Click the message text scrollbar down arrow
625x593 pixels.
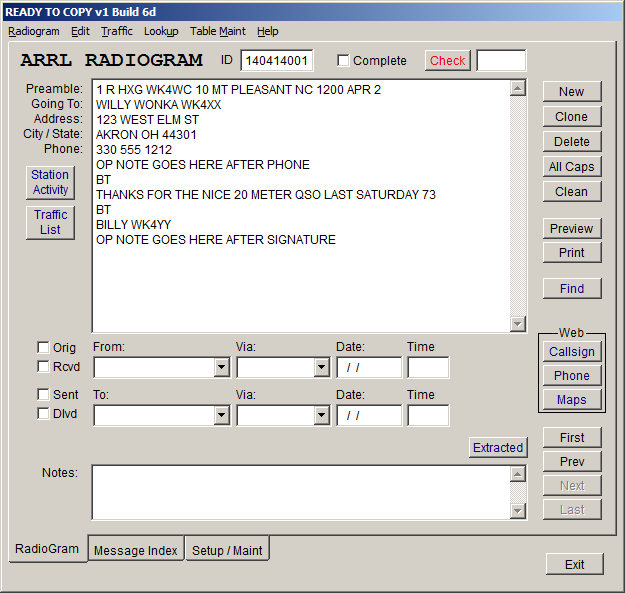click(x=518, y=324)
